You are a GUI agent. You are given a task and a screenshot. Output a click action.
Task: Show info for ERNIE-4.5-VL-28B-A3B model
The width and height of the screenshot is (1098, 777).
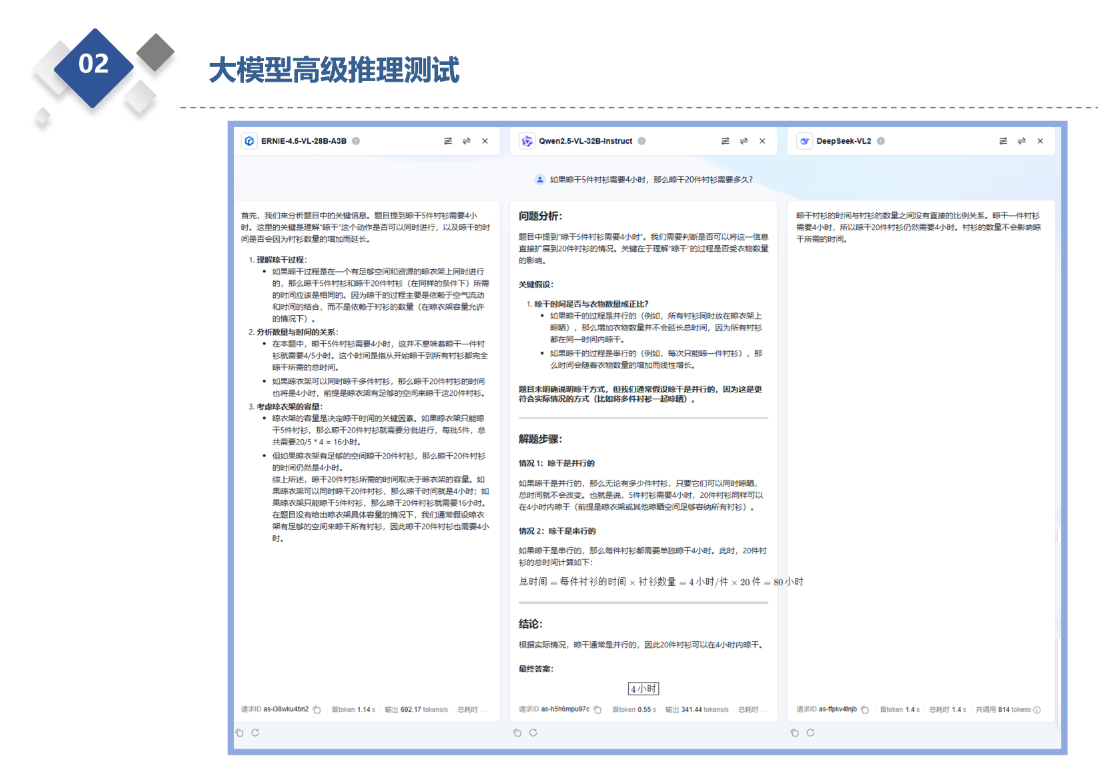[x=356, y=142]
